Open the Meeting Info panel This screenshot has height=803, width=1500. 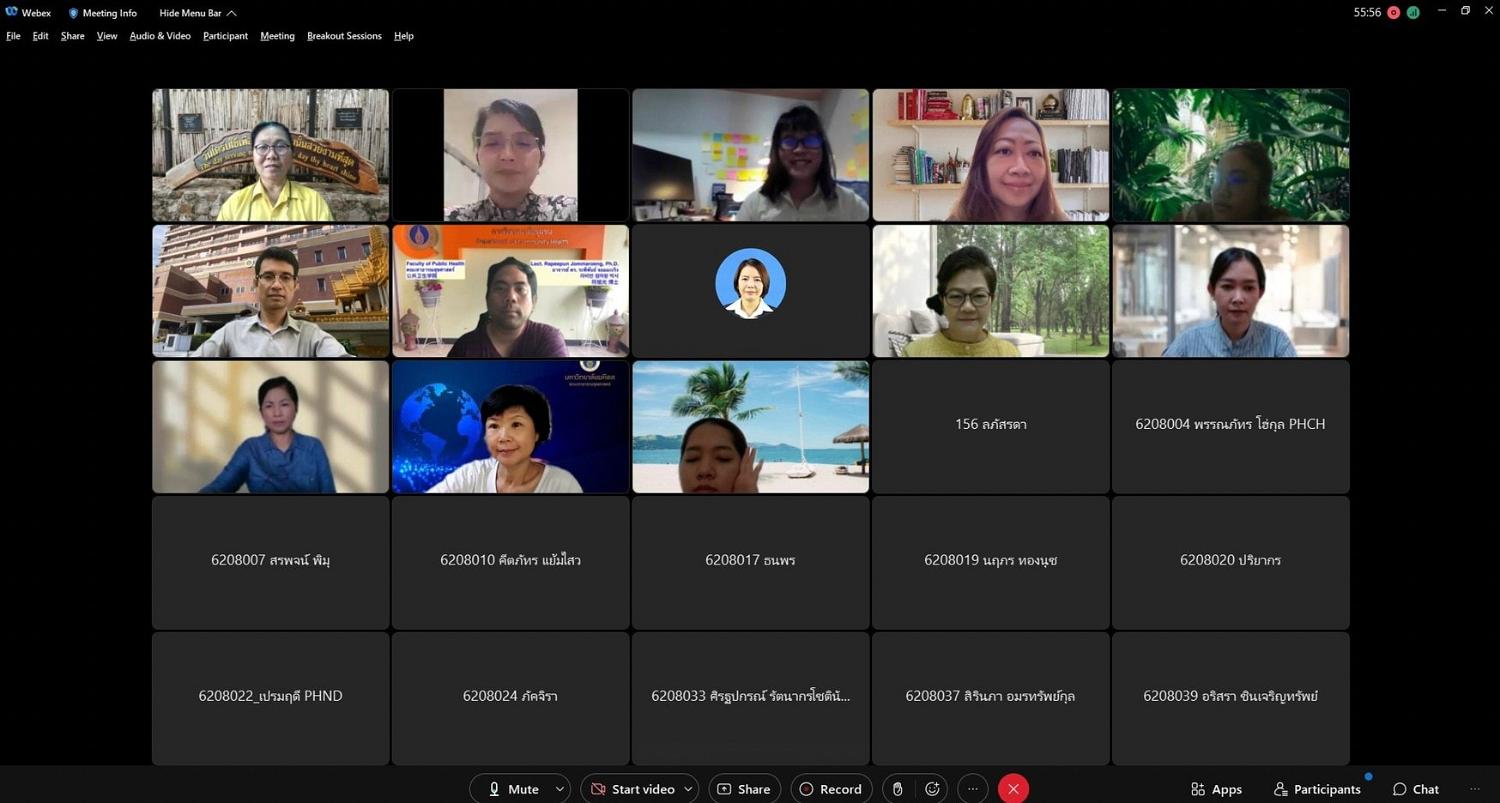(102, 13)
